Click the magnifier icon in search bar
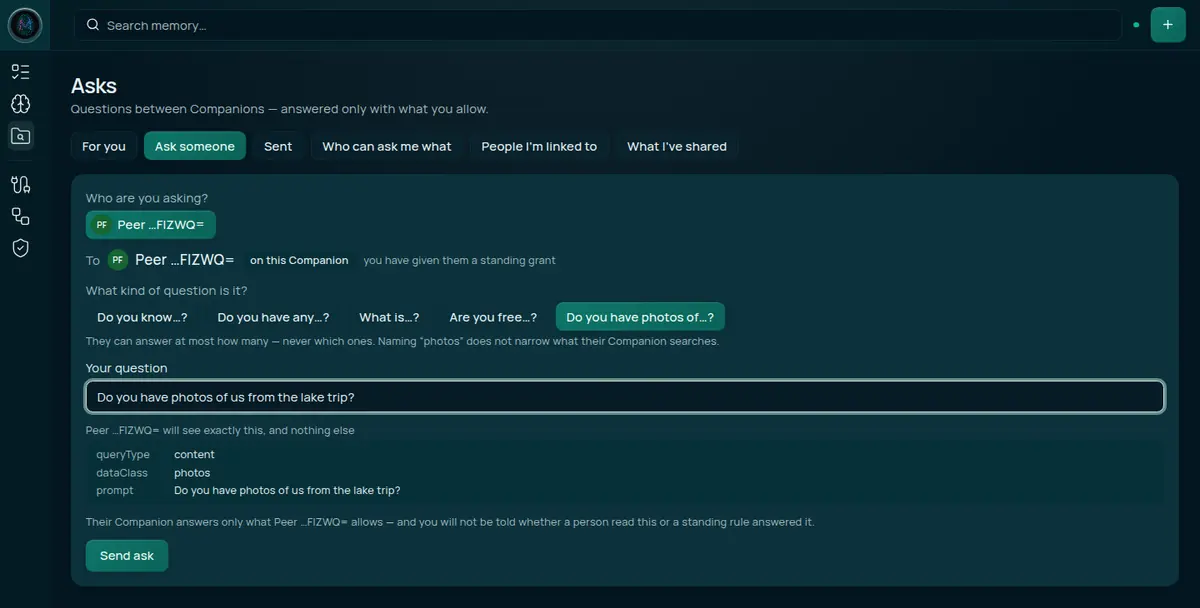The image size is (1200, 608). [93, 25]
